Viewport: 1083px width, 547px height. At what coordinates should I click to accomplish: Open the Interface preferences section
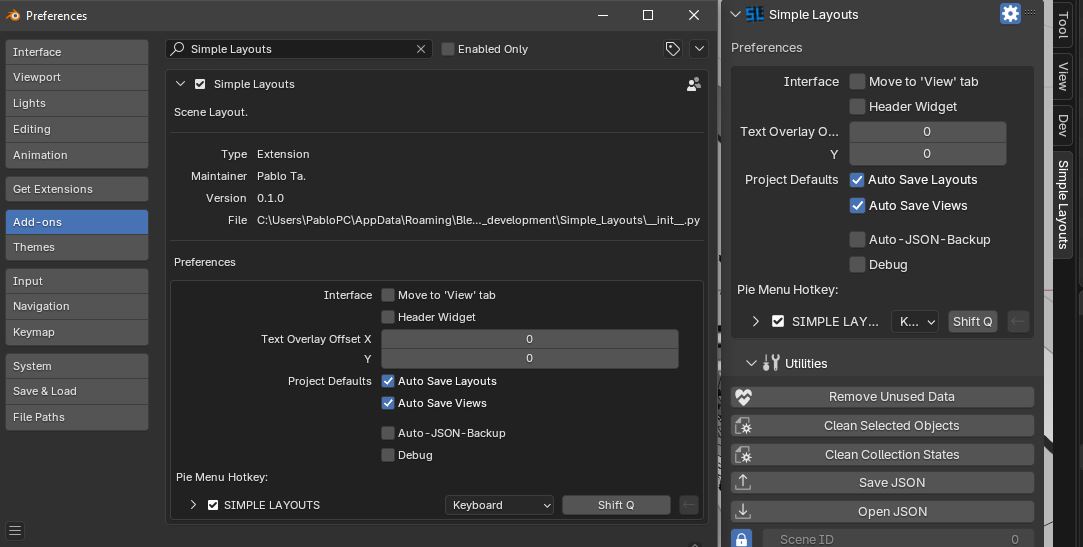coord(77,52)
